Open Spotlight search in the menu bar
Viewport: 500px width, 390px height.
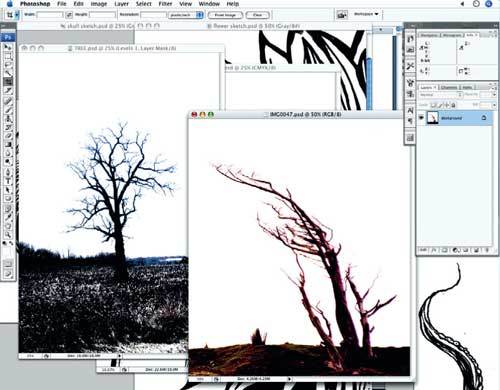click(489, 4)
